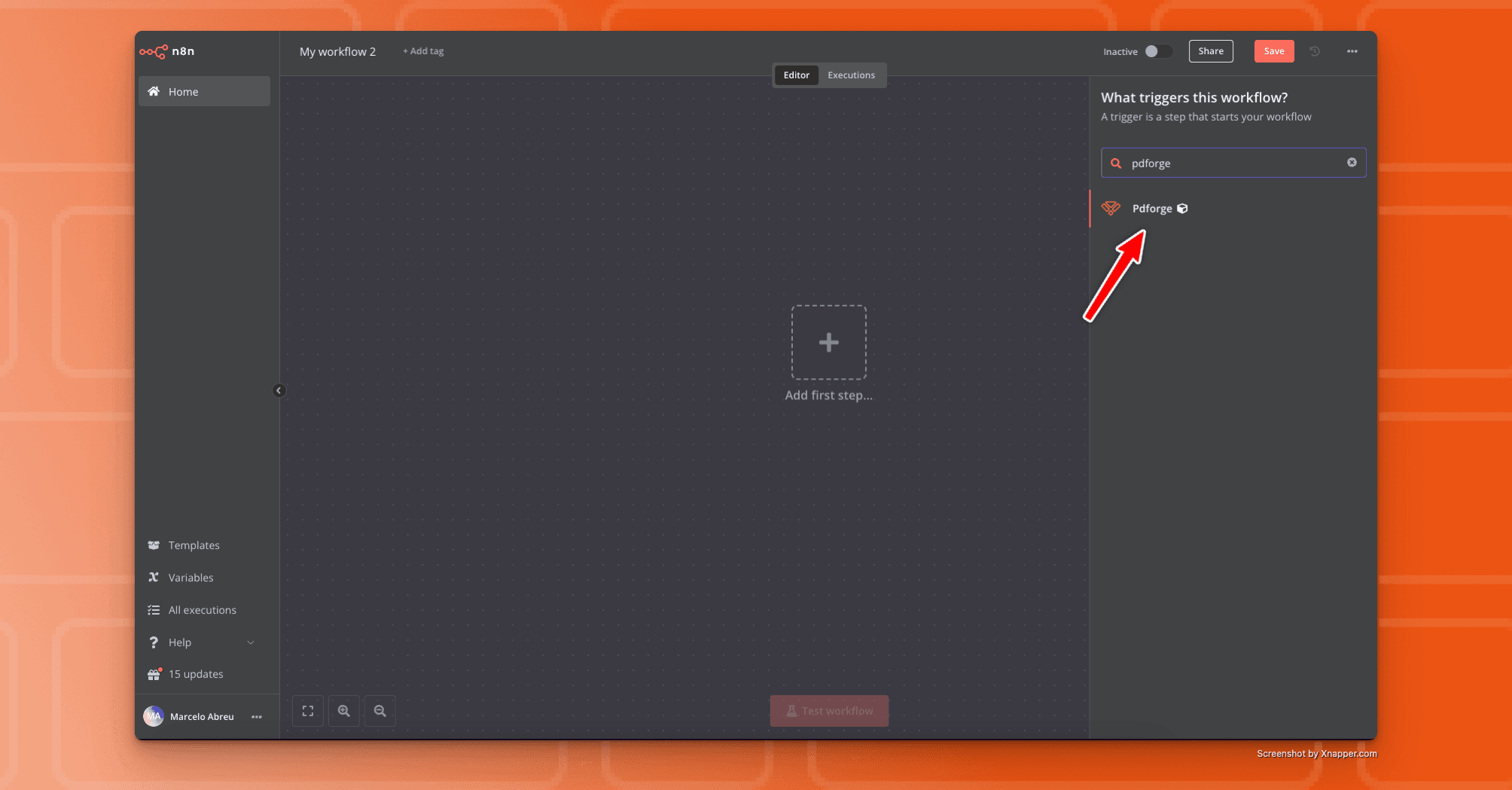Open workflow history icon

click(1315, 51)
